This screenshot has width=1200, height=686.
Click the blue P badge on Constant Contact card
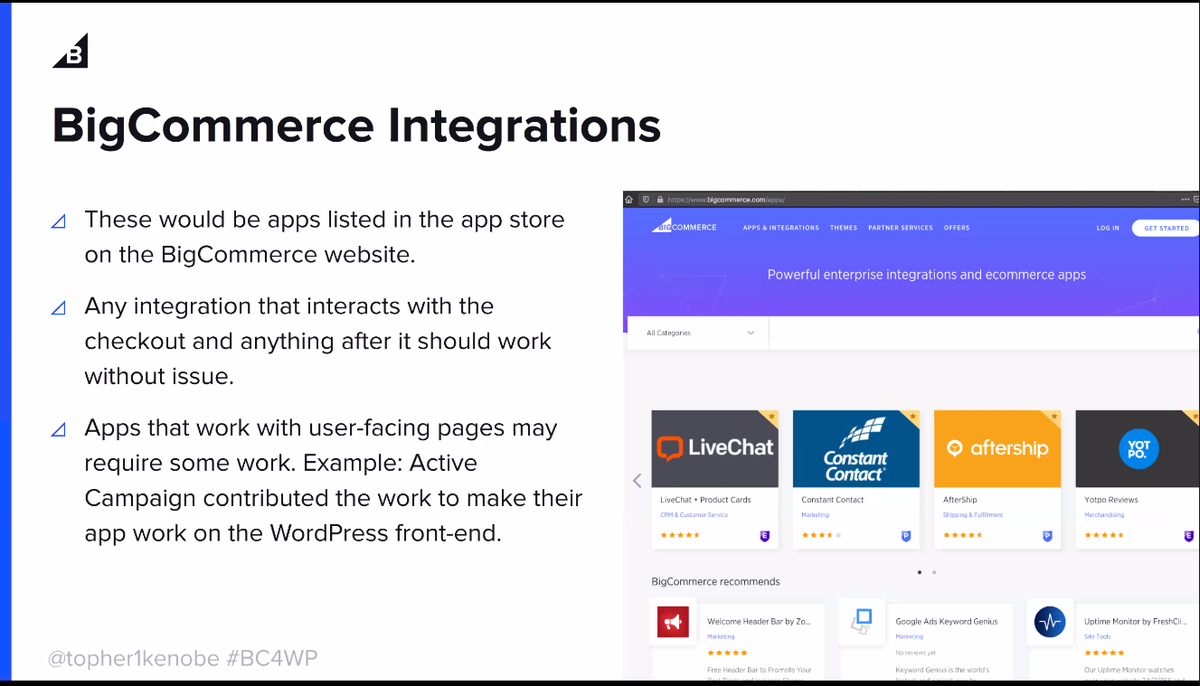coord(906,536)
